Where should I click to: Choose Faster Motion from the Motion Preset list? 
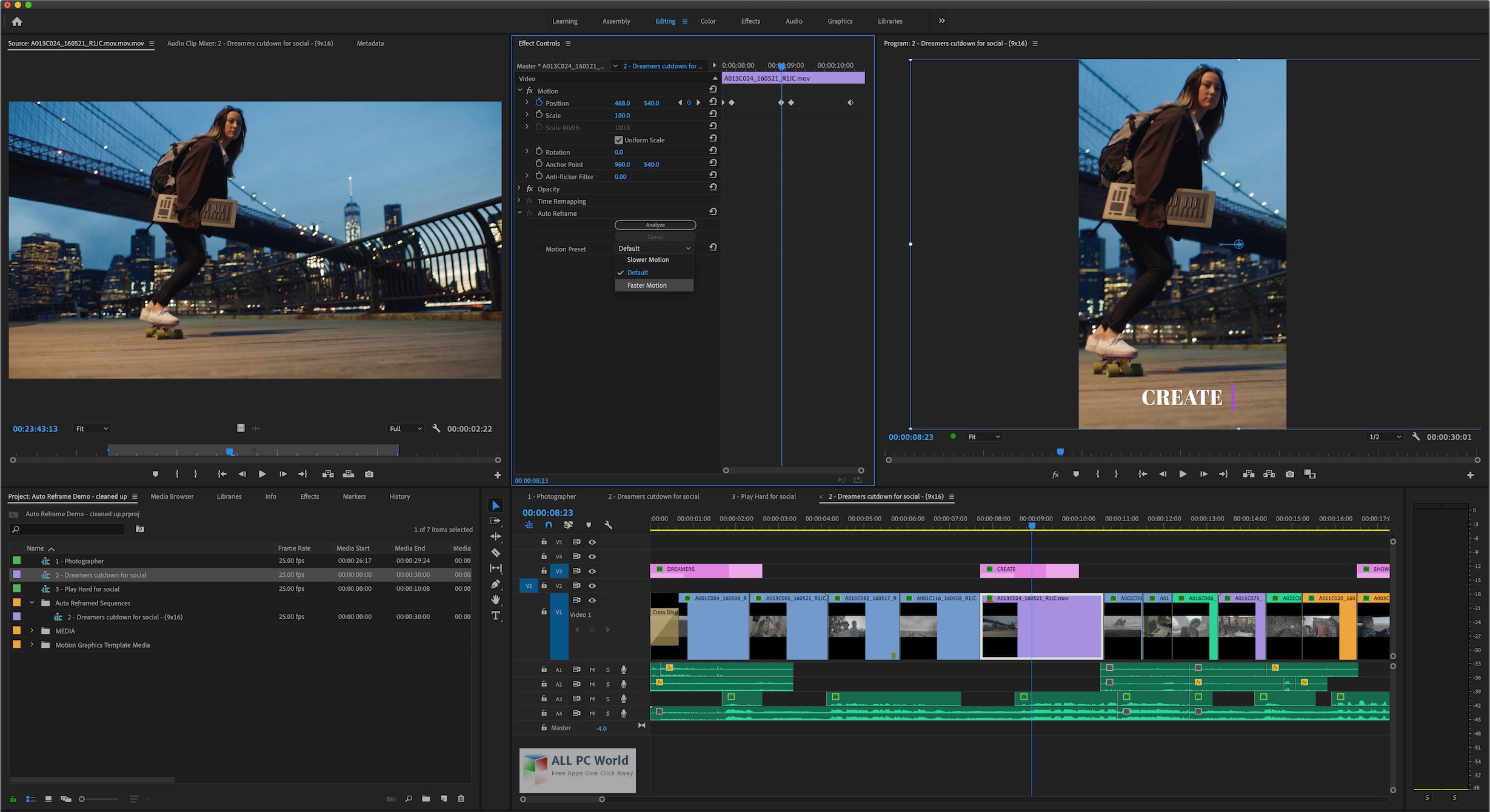click(647, 285)
